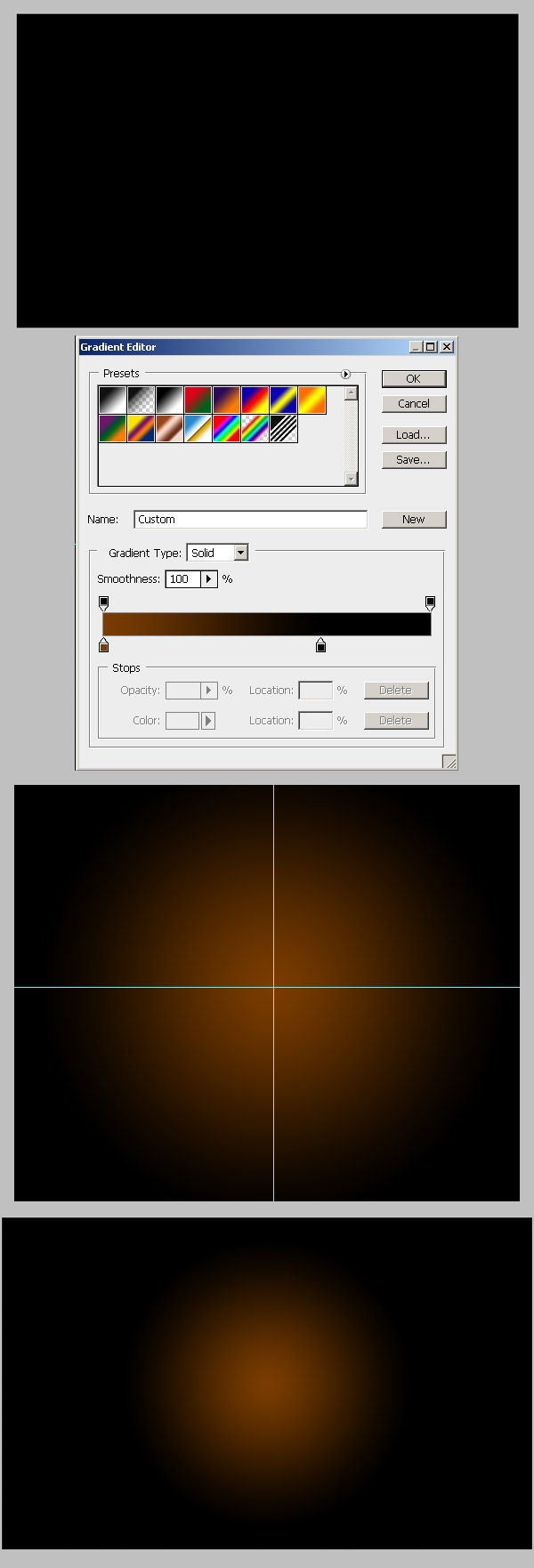Choose the copper gradient preset
Image resolution: width=534 pixels, height=1568 pixels.
click(x=170, y=429)
